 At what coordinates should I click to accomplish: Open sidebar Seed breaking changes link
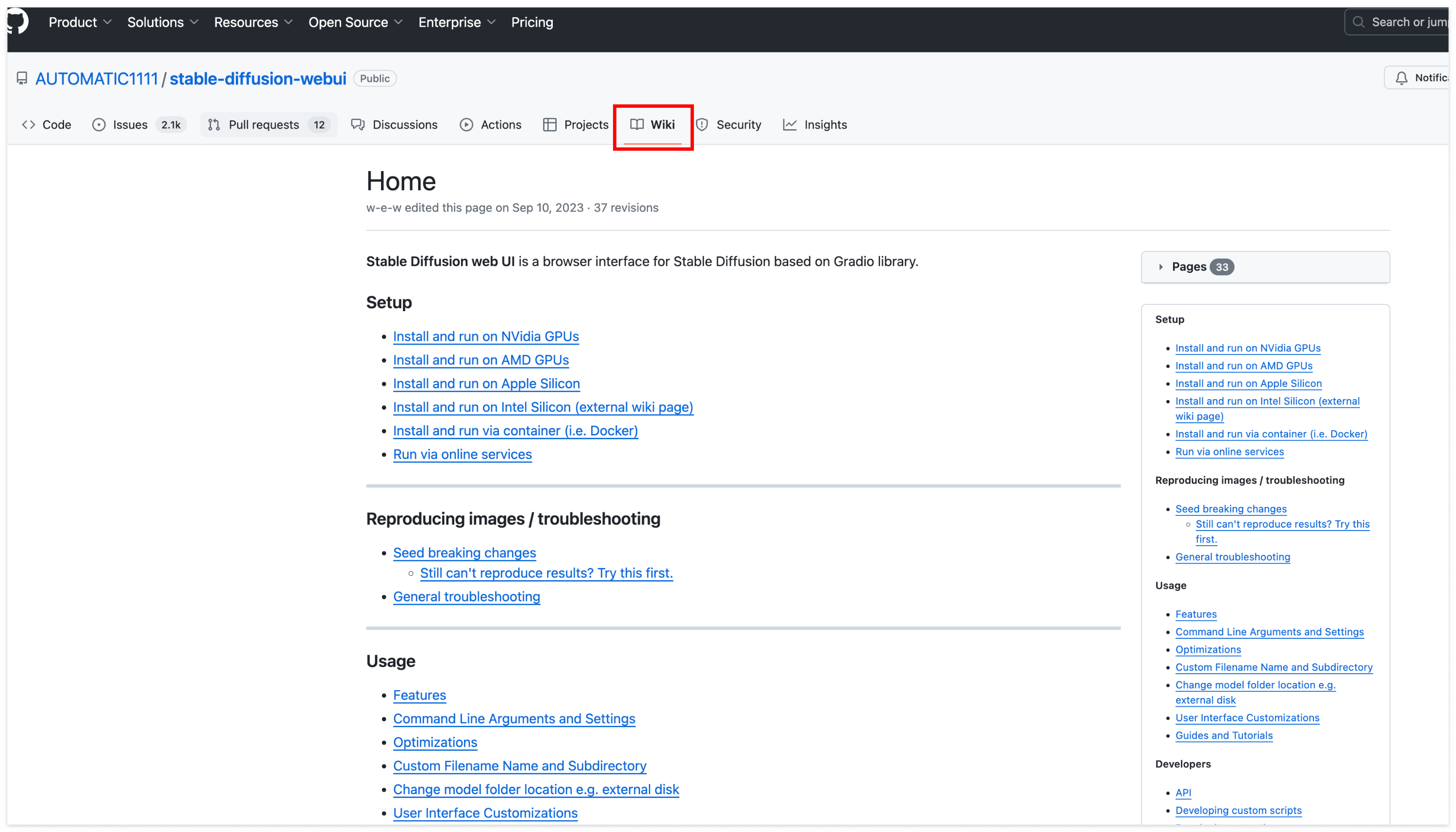click(1230, 509)
